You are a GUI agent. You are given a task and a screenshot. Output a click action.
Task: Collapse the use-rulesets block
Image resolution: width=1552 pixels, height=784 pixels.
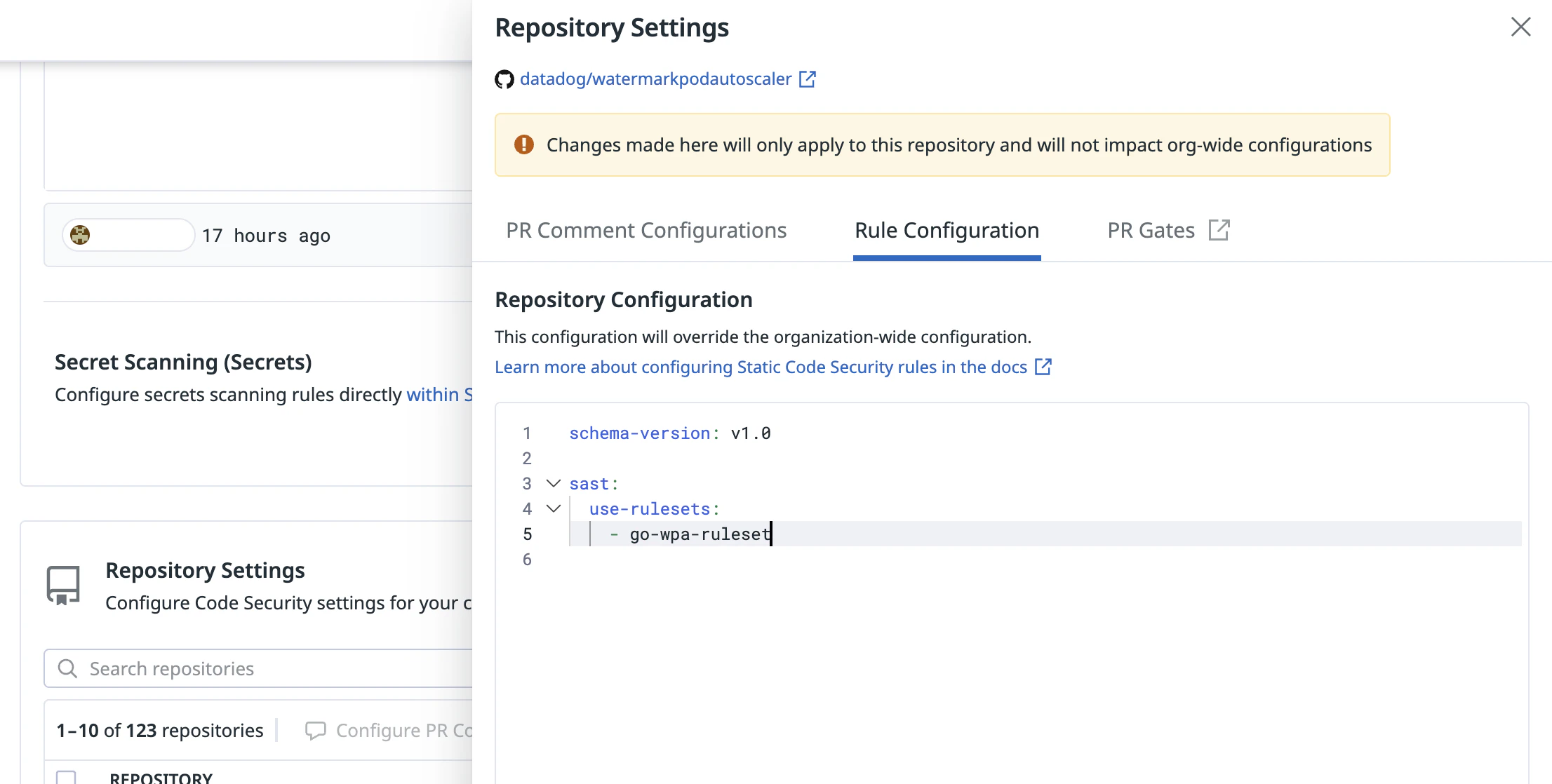click(554, 508)
